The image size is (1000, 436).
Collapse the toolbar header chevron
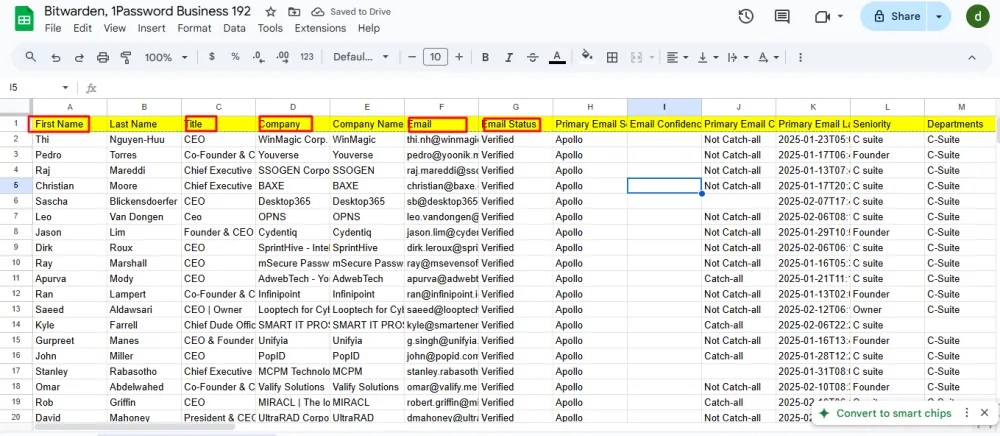coord(972,57)
